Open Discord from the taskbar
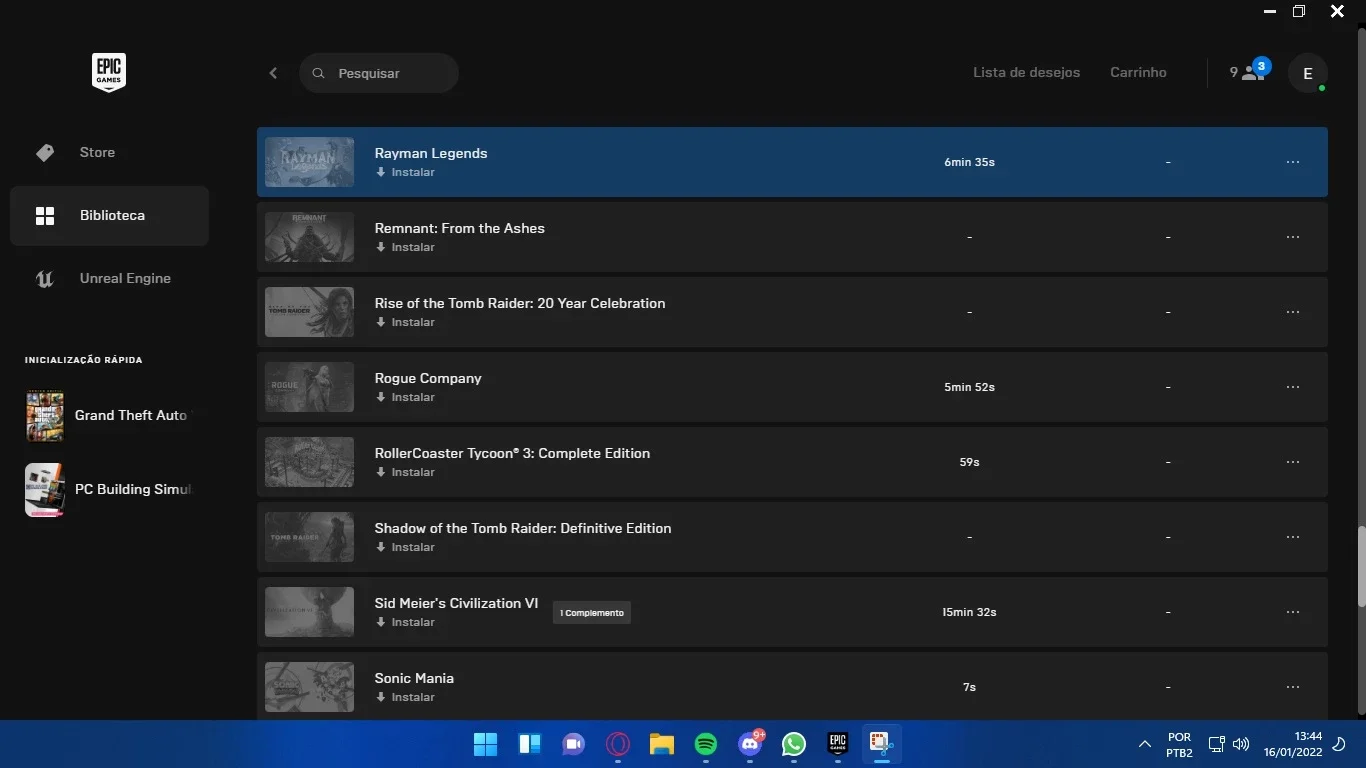This screenshot has width=1366, height=768. 750,744
